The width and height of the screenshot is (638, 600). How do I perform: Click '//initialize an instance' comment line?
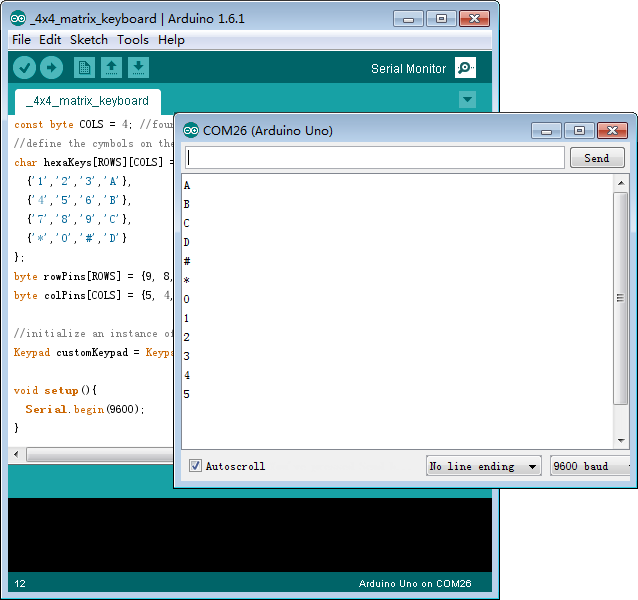(93, 334)
